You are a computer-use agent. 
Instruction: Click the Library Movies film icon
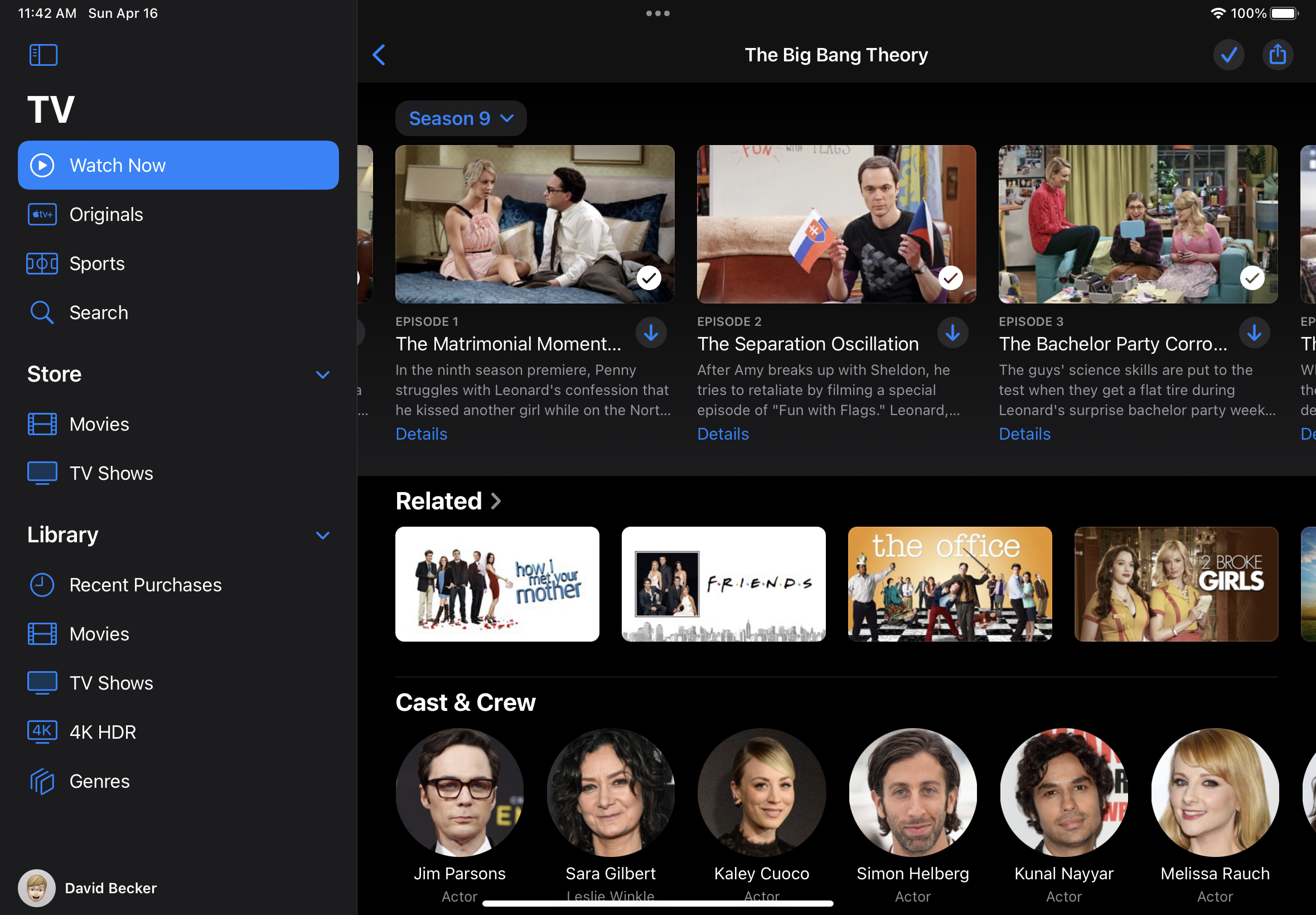[x=42, y=634]
